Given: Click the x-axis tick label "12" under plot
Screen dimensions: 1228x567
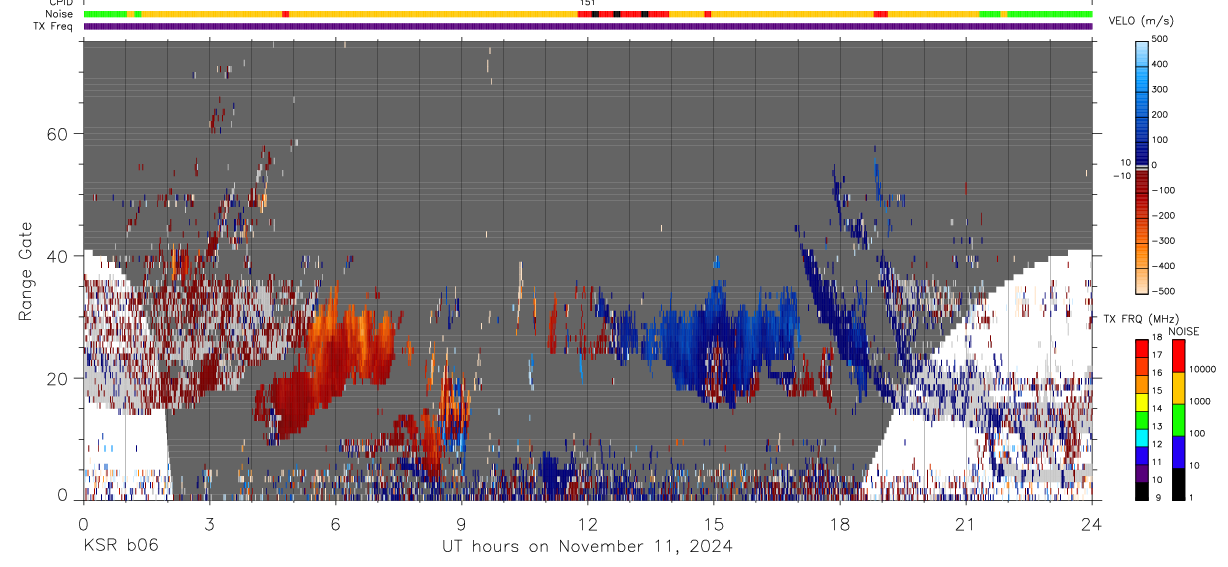Looking at the screenshot, I should pos(587,524).
